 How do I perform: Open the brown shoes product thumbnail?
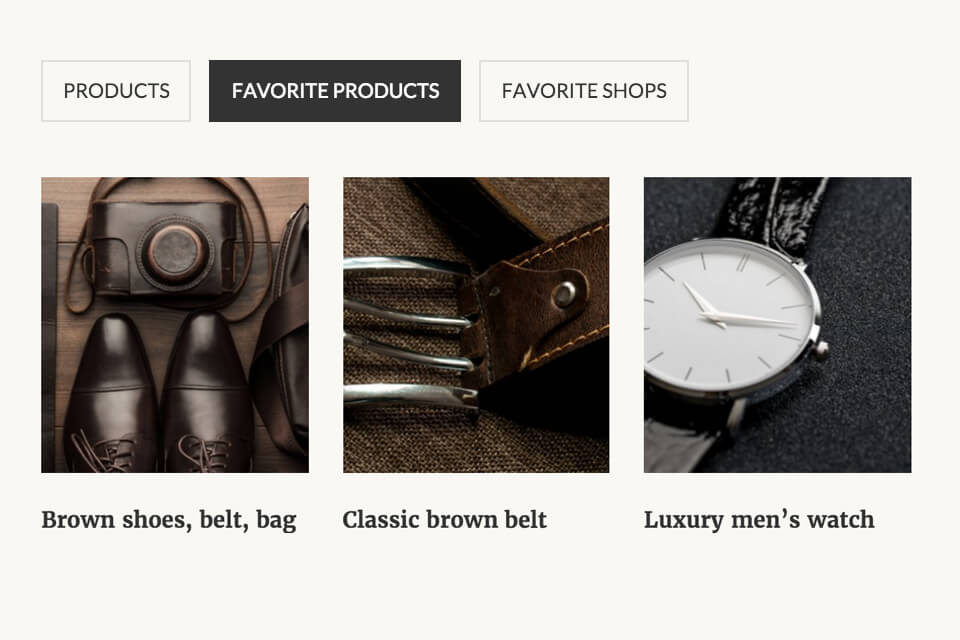pyautogui.click(x=175, y=325)
